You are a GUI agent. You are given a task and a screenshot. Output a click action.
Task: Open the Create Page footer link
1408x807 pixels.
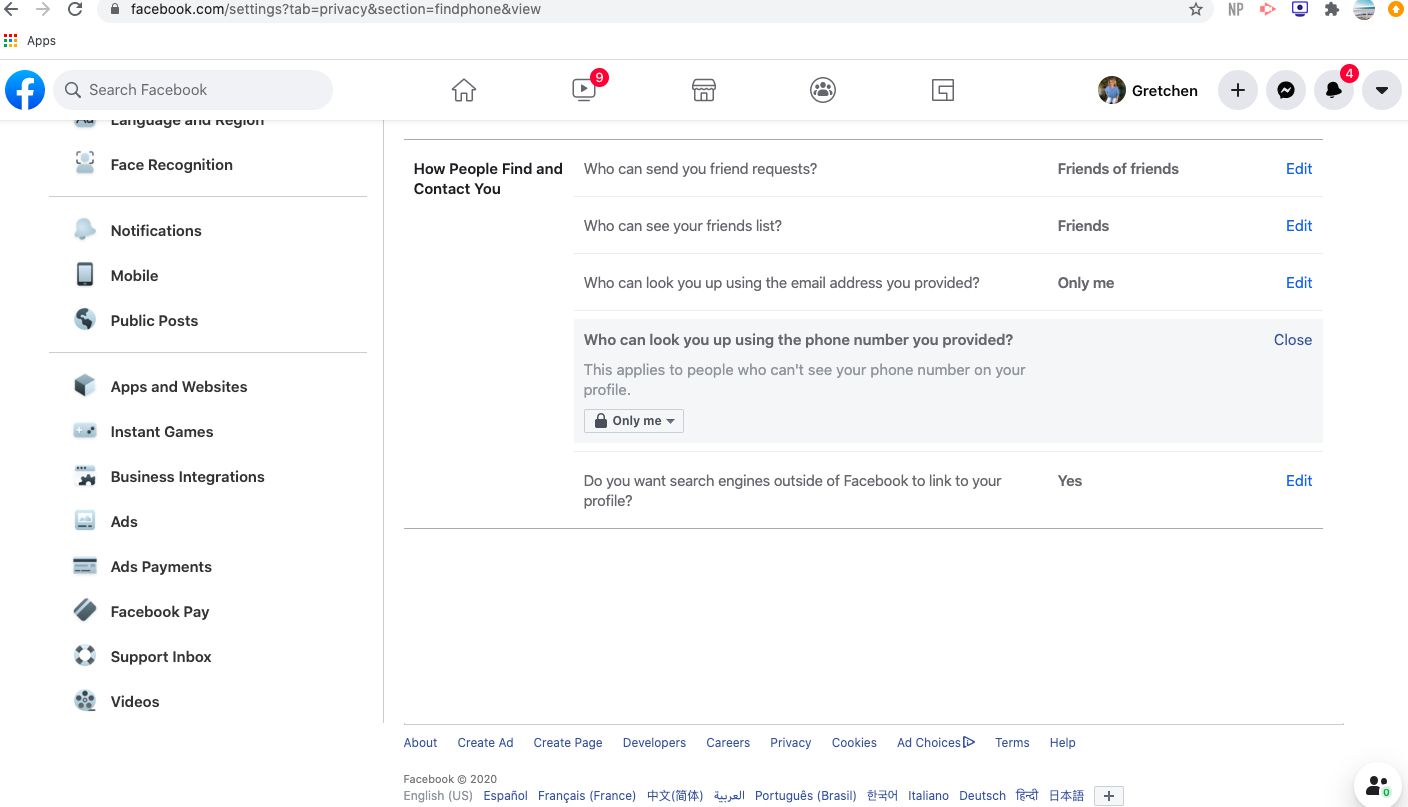(x=568, y=743)
